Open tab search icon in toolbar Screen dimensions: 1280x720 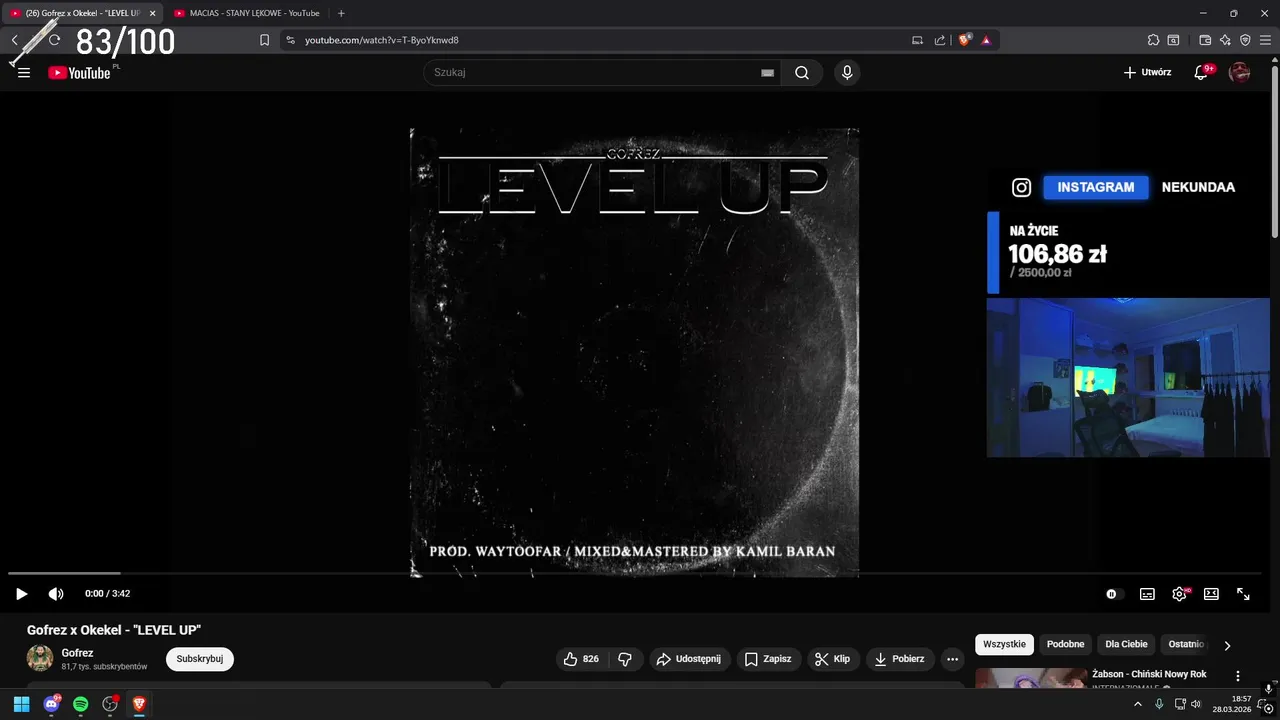(1173, 40)
